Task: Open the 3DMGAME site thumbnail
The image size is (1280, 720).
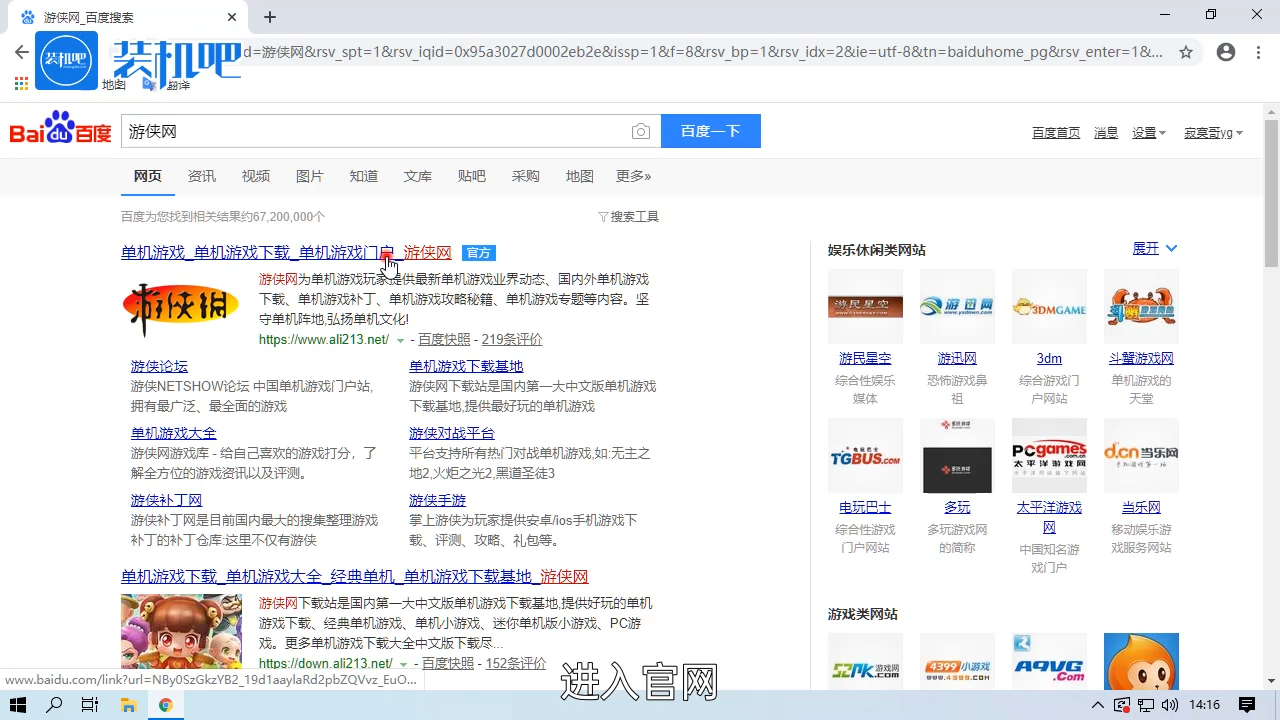Action: (1049, 307)
